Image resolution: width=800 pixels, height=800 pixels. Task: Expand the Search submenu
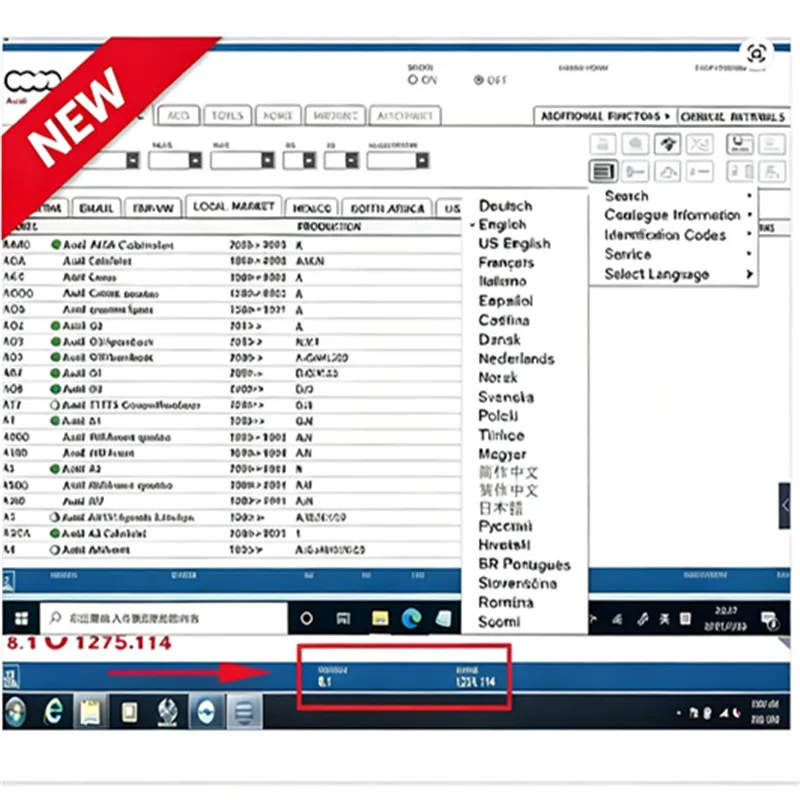[673, 196]
